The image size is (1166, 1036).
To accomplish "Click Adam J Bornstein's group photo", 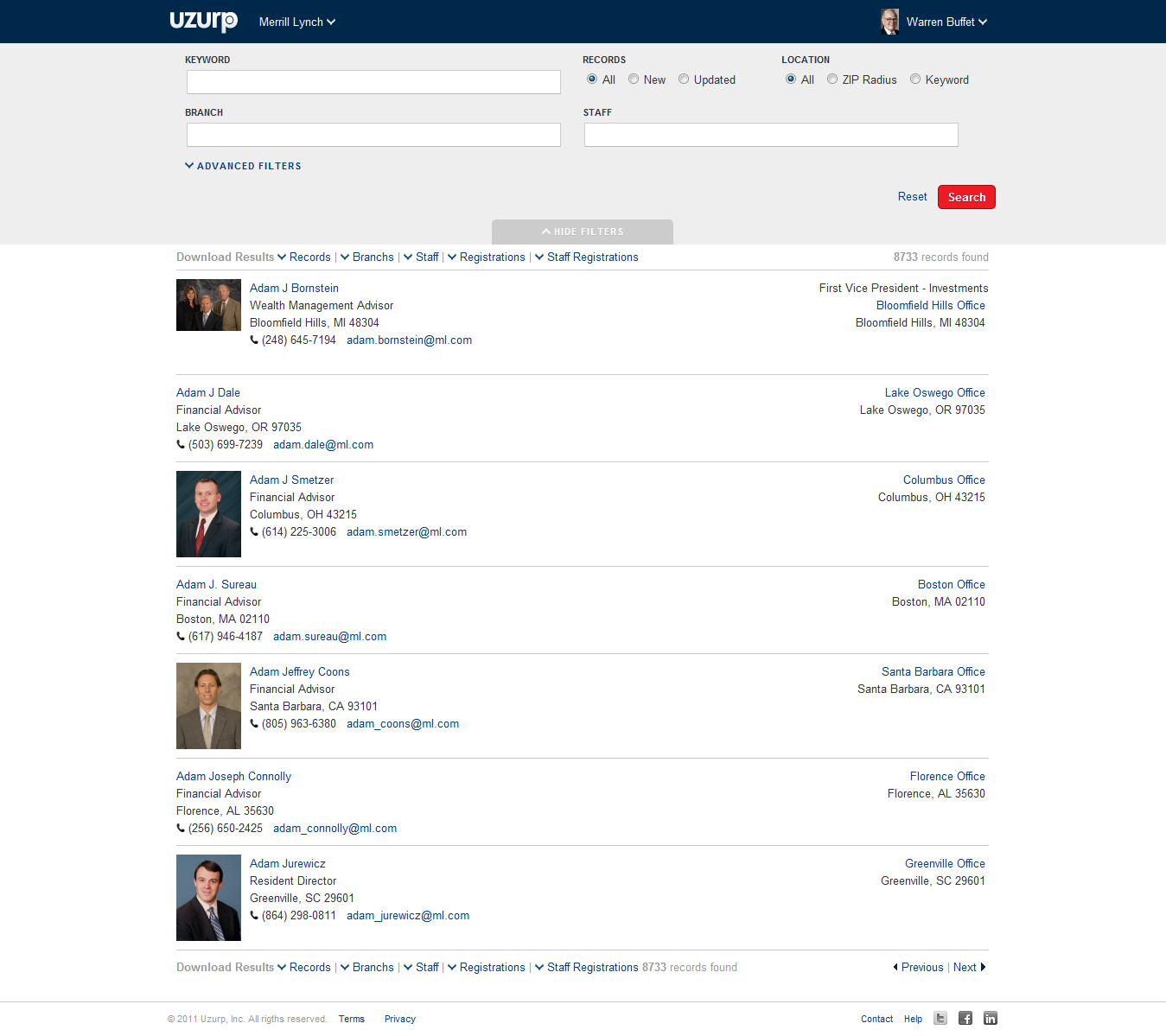I will click(x=208, y=305).
